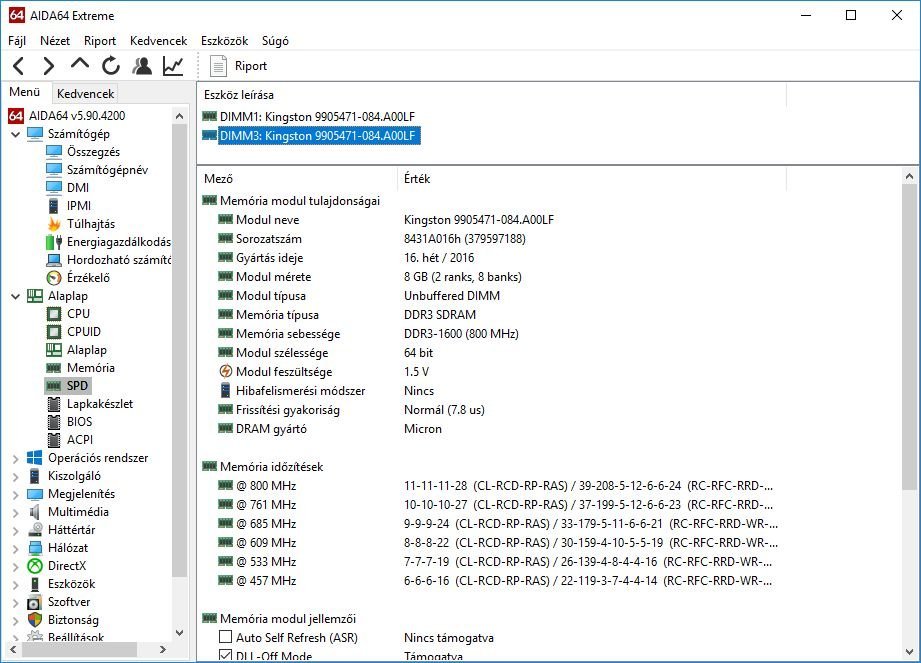Refresh using the circular arrow icon
This screenshot has height=663, width=921.
110,66
